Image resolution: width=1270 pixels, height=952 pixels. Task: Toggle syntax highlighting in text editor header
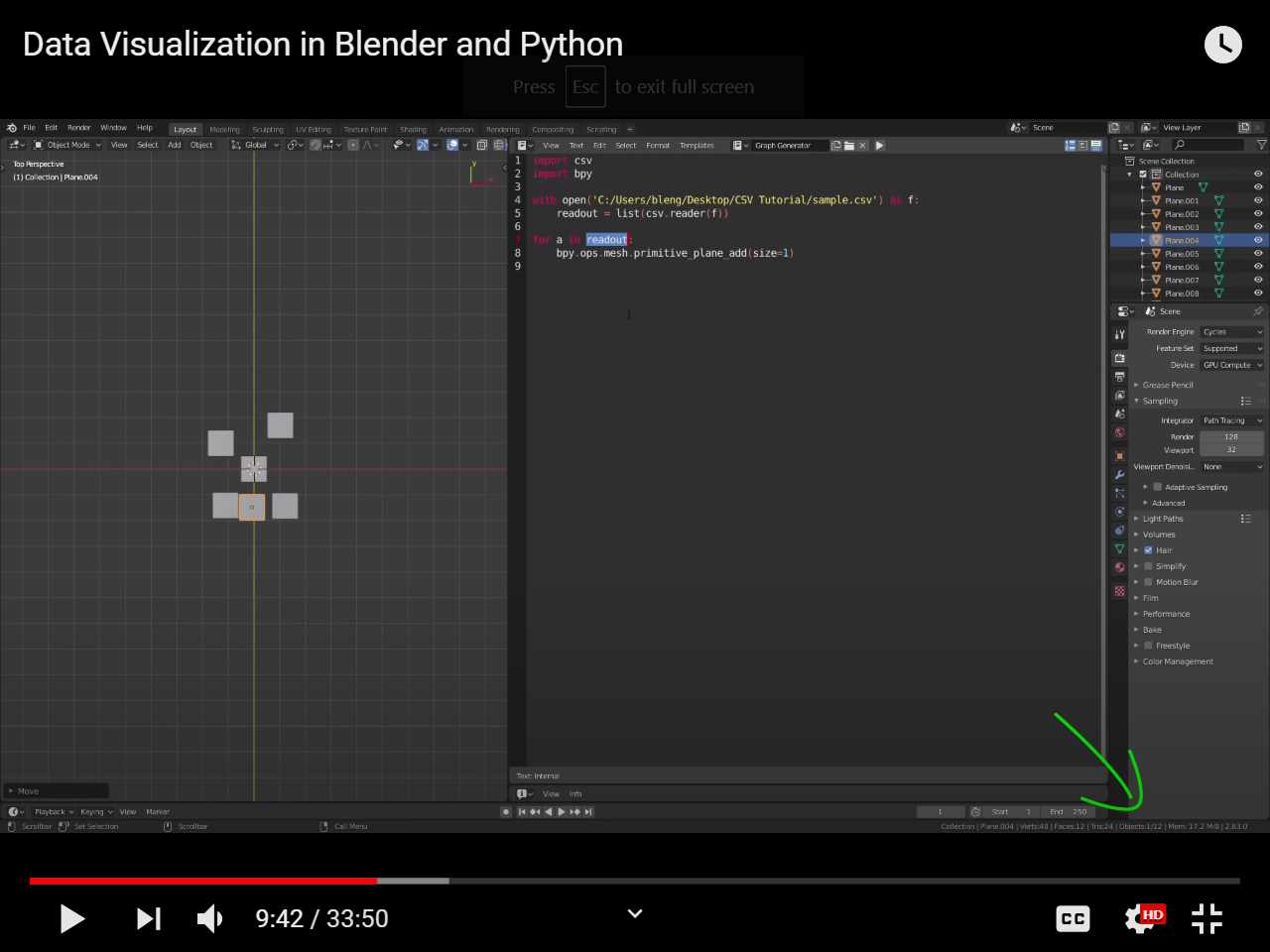[x=1096, y=145]
